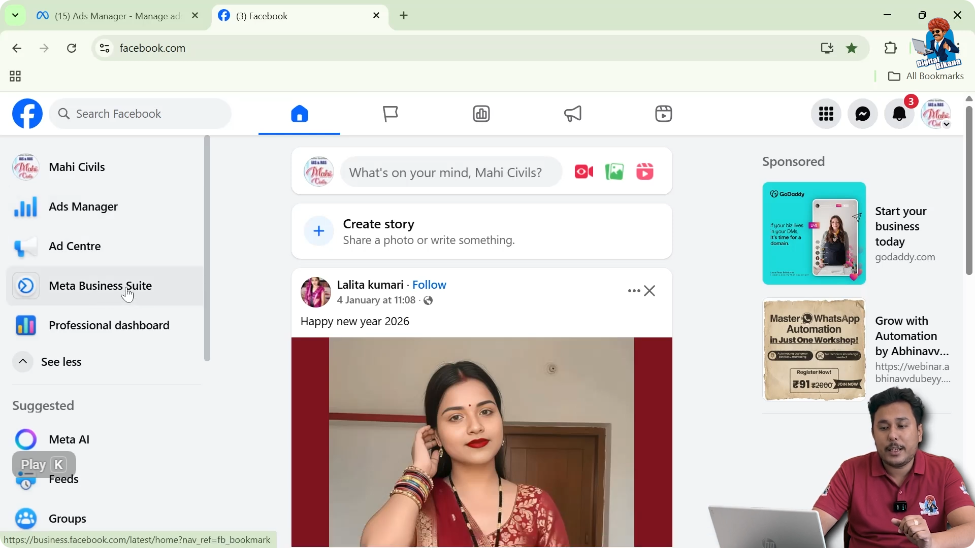979x549 pixels.
Task: Start a Live video post
Action: pyautogui.click(x=584, y=172)
